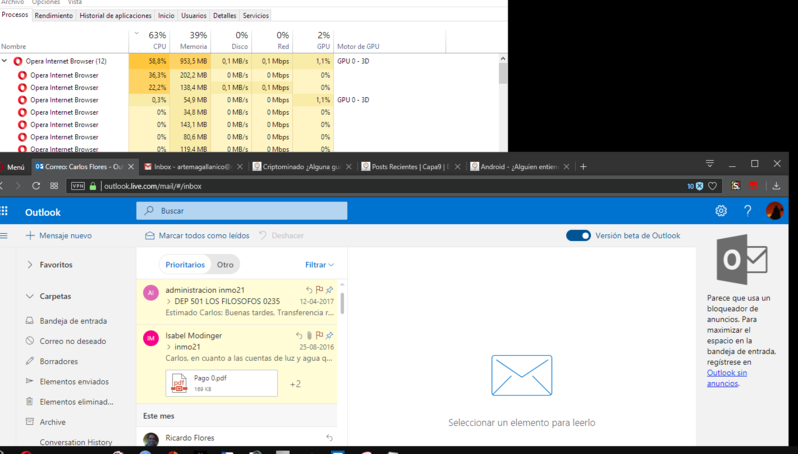Screen dimensions: 798x454
Task: Select Prioritarios inbox view
Action: pyautogui.click(x=185, y=265)
